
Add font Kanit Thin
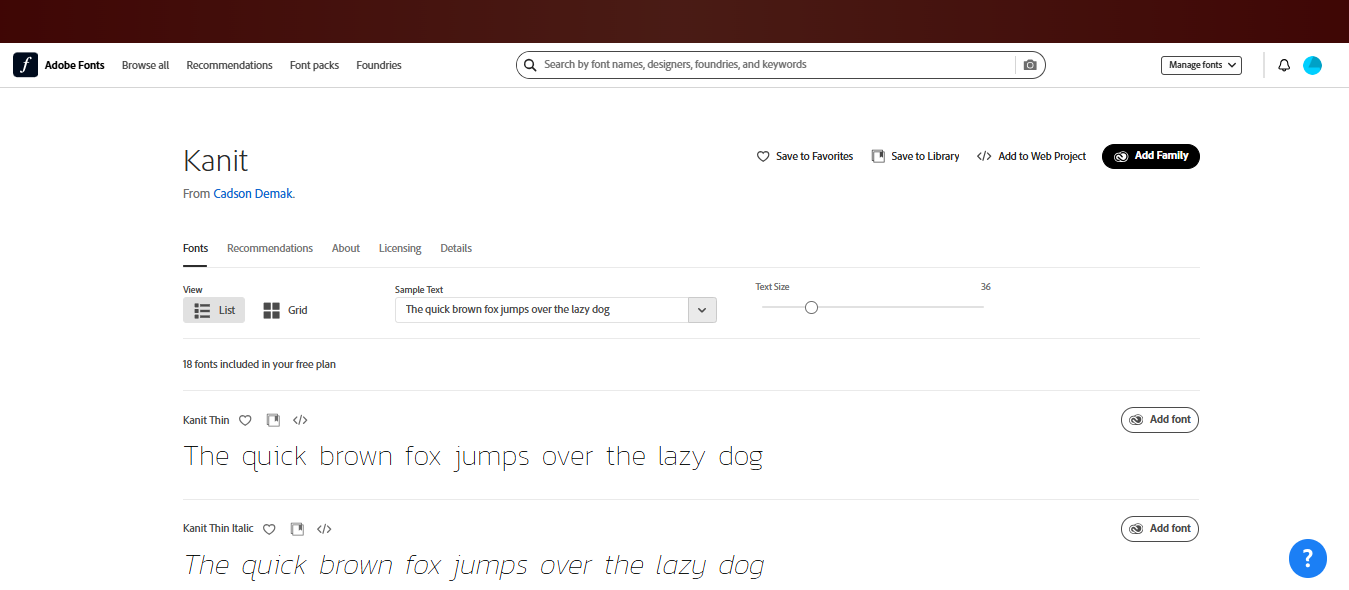coord(1160,420)
